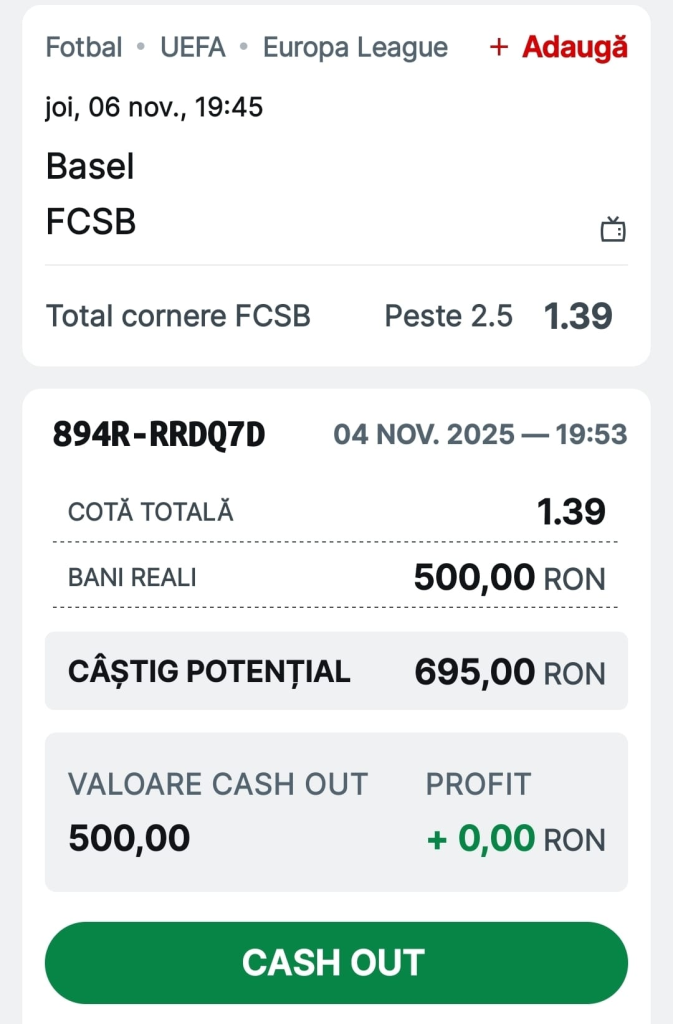Open the Europa League competition link

coord(355,47)
